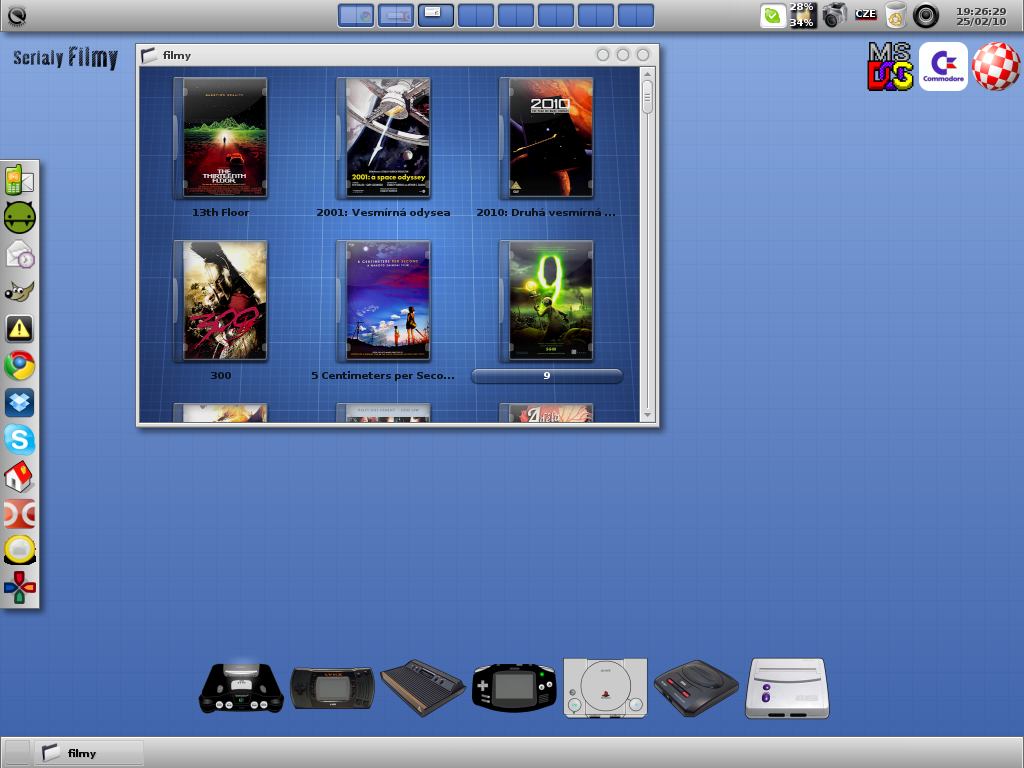Open the Amiga boing ball icon
This screenshot has height=768, width=1024.
pyautogui.click(x=996, y=67)
